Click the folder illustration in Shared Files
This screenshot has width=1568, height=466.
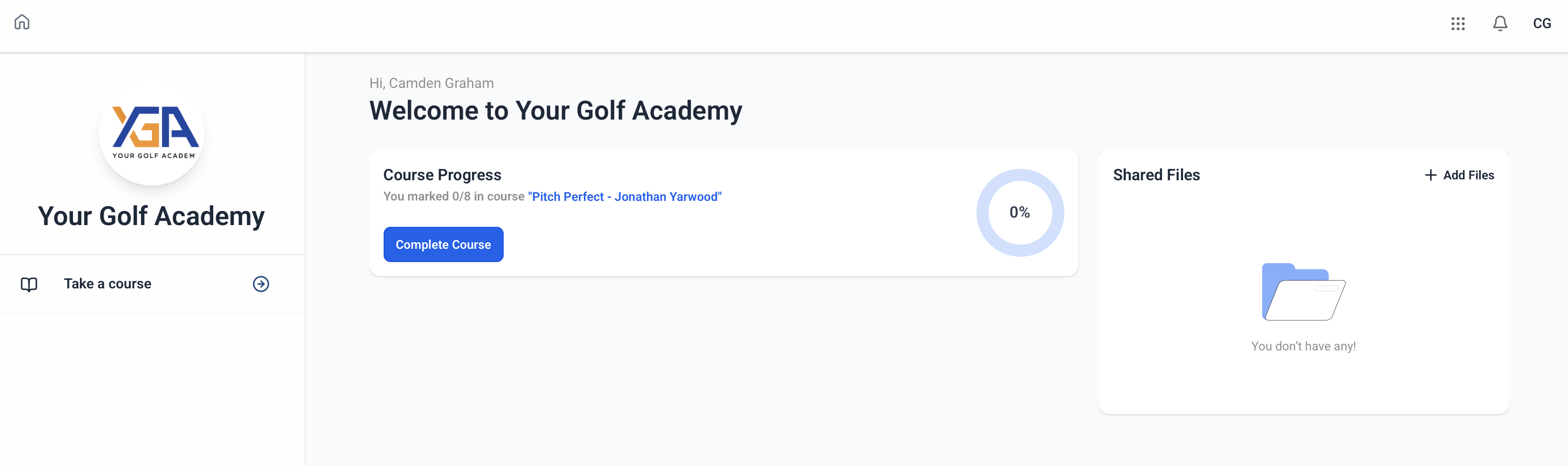[x=1304, y=291]
